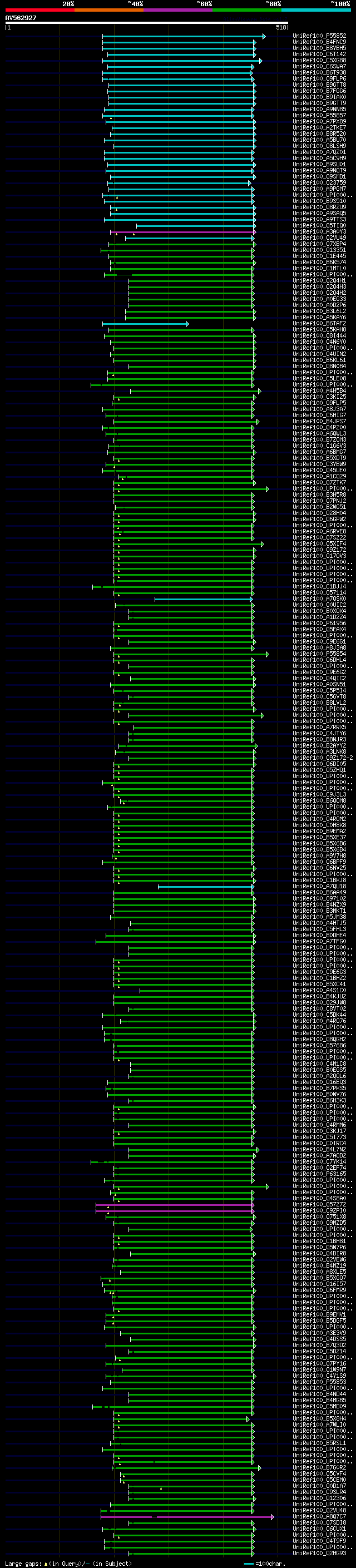Select the UniRef100_C6SWA7 label
The width and height of the screenshot is (356, 1568).
pos(319,66)
